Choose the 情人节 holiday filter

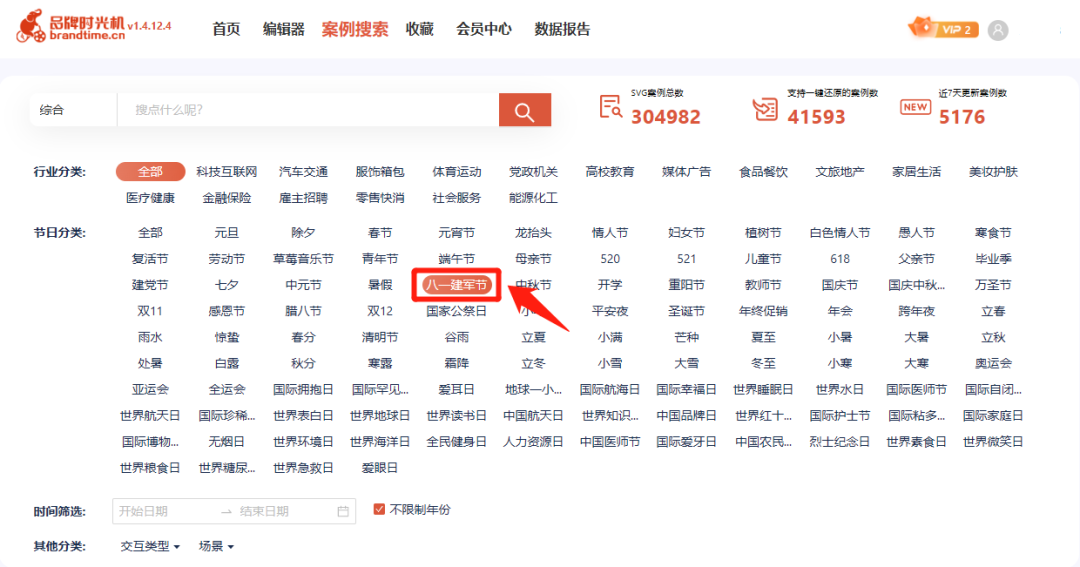[x=610, y=233]
